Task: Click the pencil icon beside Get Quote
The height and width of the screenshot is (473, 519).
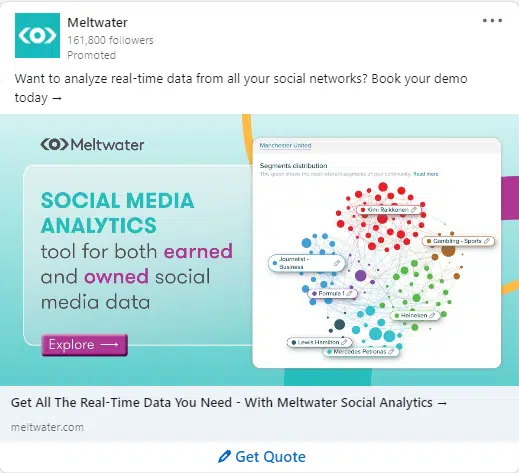Action: tap(224, 456)
